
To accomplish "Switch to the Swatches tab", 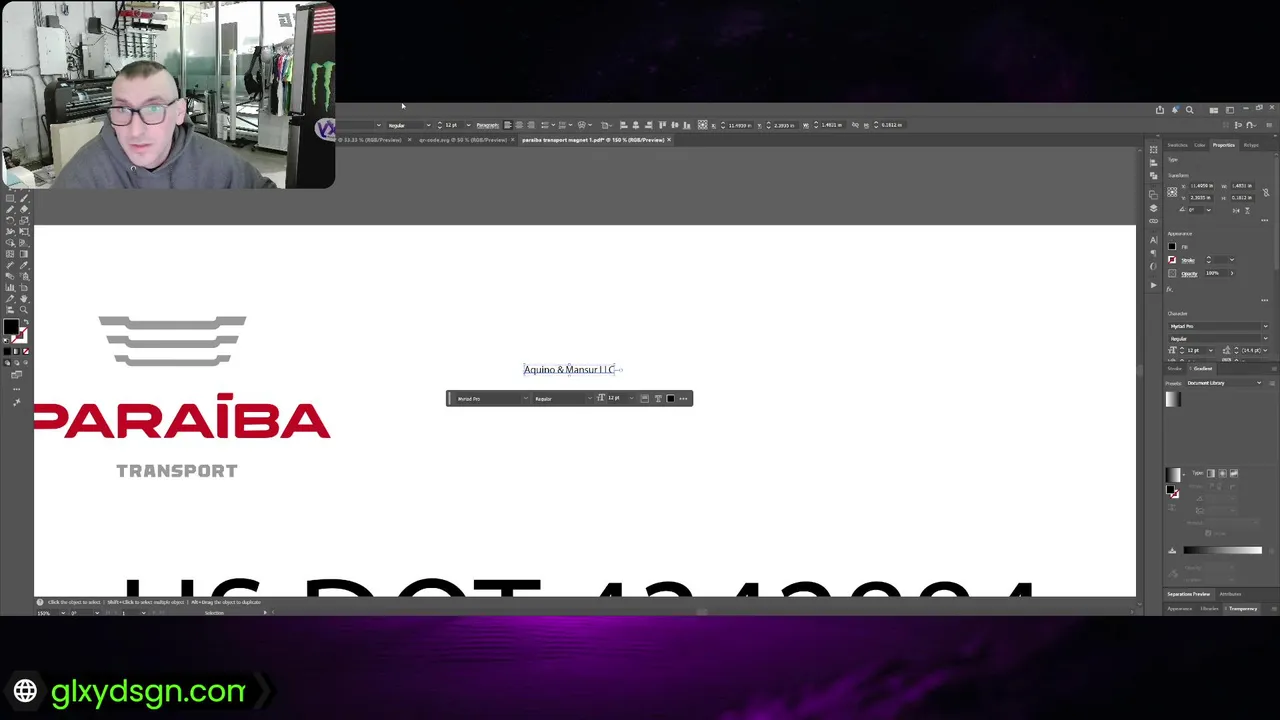I will coord(1177,145).
